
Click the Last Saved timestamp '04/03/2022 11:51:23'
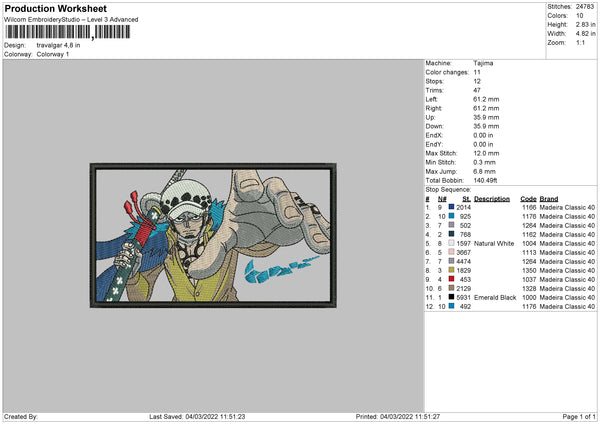(215, 416)
